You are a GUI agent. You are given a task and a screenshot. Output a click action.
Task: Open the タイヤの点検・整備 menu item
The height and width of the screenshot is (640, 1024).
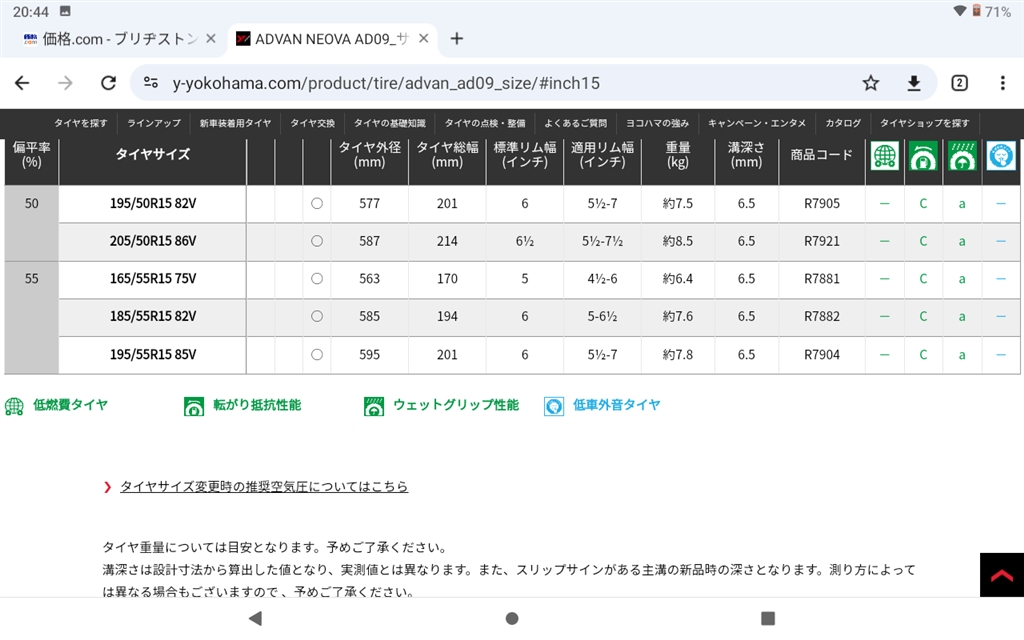click(485, 123)
